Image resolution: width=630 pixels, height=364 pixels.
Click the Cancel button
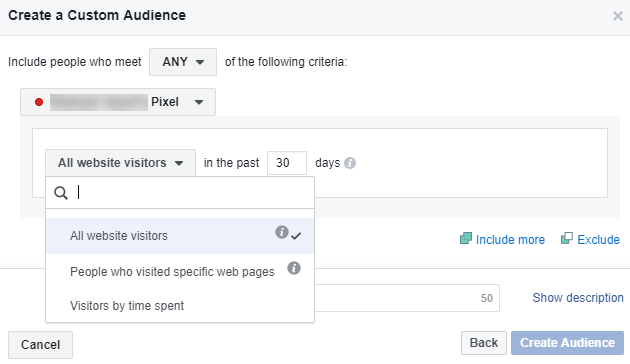[41, 345]
